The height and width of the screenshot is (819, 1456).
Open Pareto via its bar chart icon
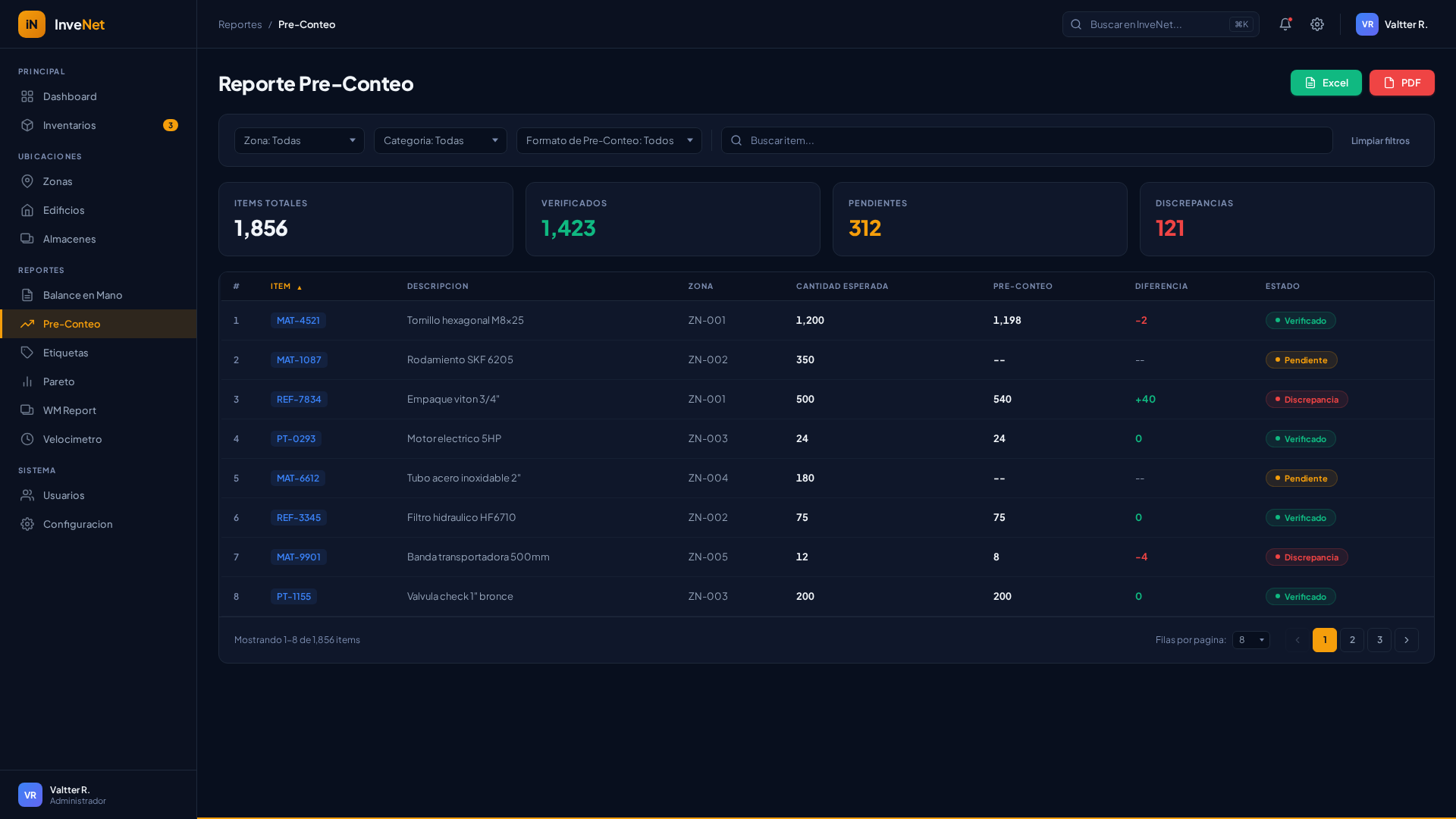[x=27, y=381]
